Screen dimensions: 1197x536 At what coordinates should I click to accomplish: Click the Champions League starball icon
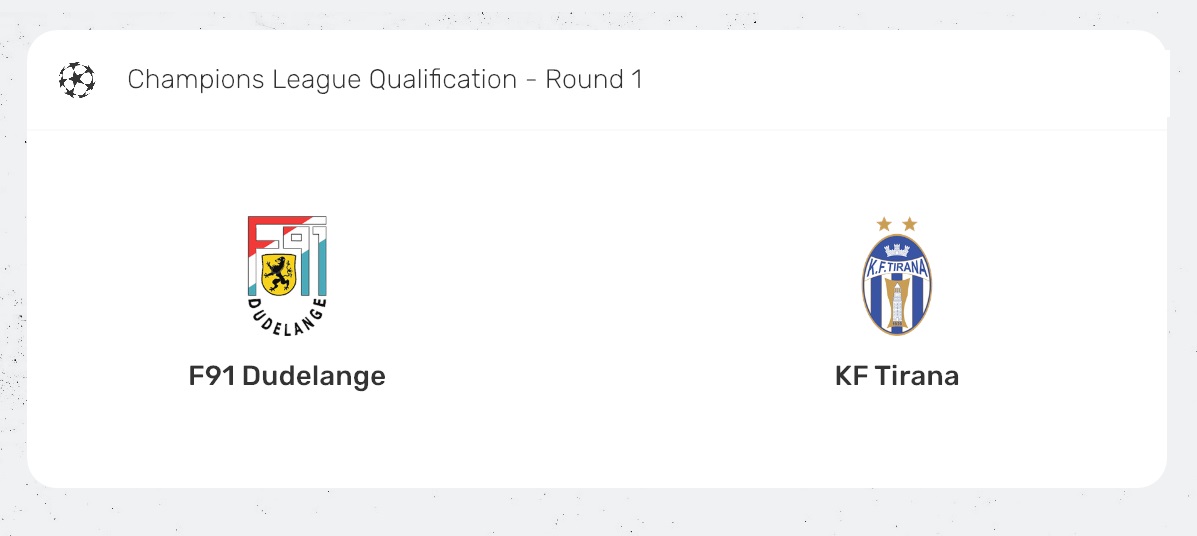point(77,80)
